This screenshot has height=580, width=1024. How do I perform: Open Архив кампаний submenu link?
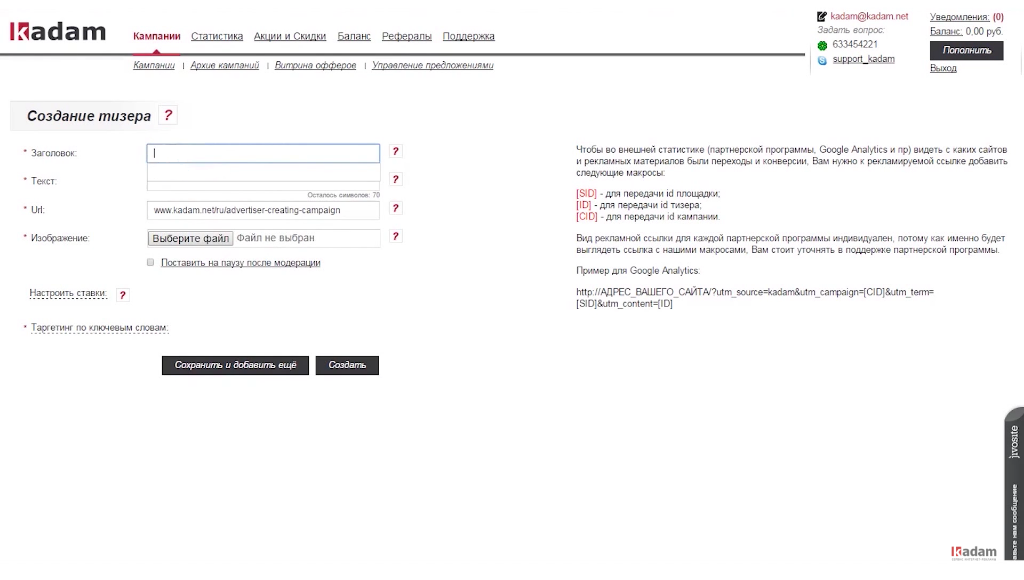[225, 65]
